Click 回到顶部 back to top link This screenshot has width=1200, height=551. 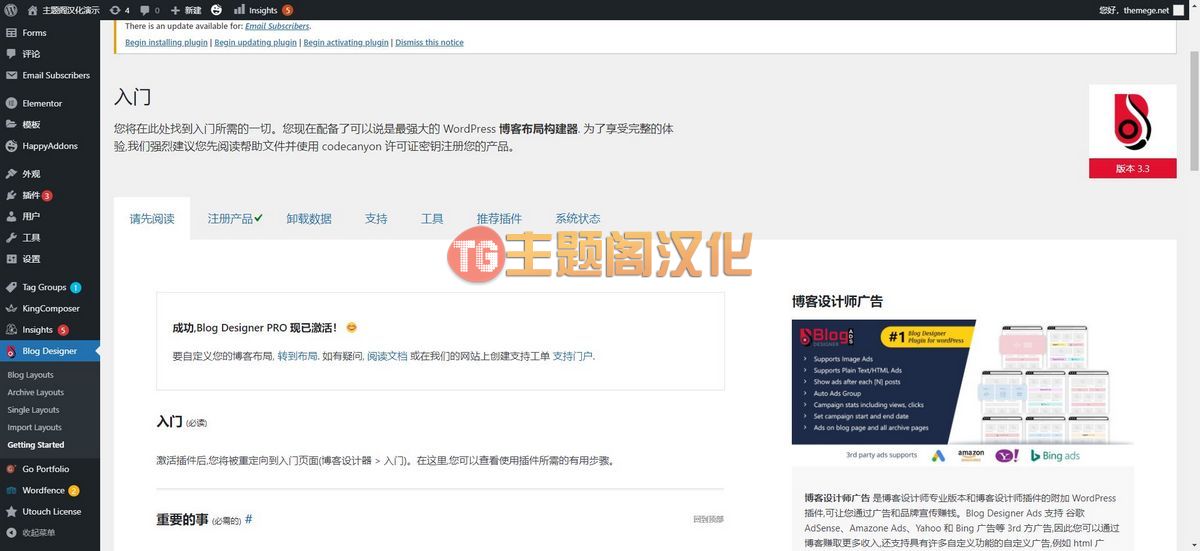coord(708,520)
